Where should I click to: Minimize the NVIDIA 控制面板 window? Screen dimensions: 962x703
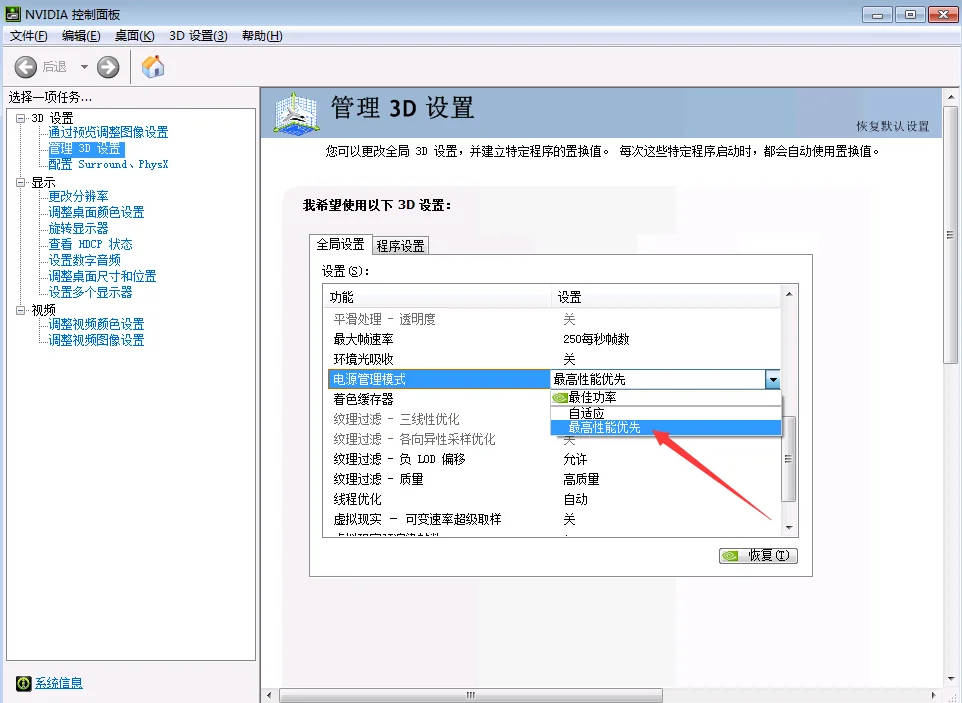(x=877, y=14)
